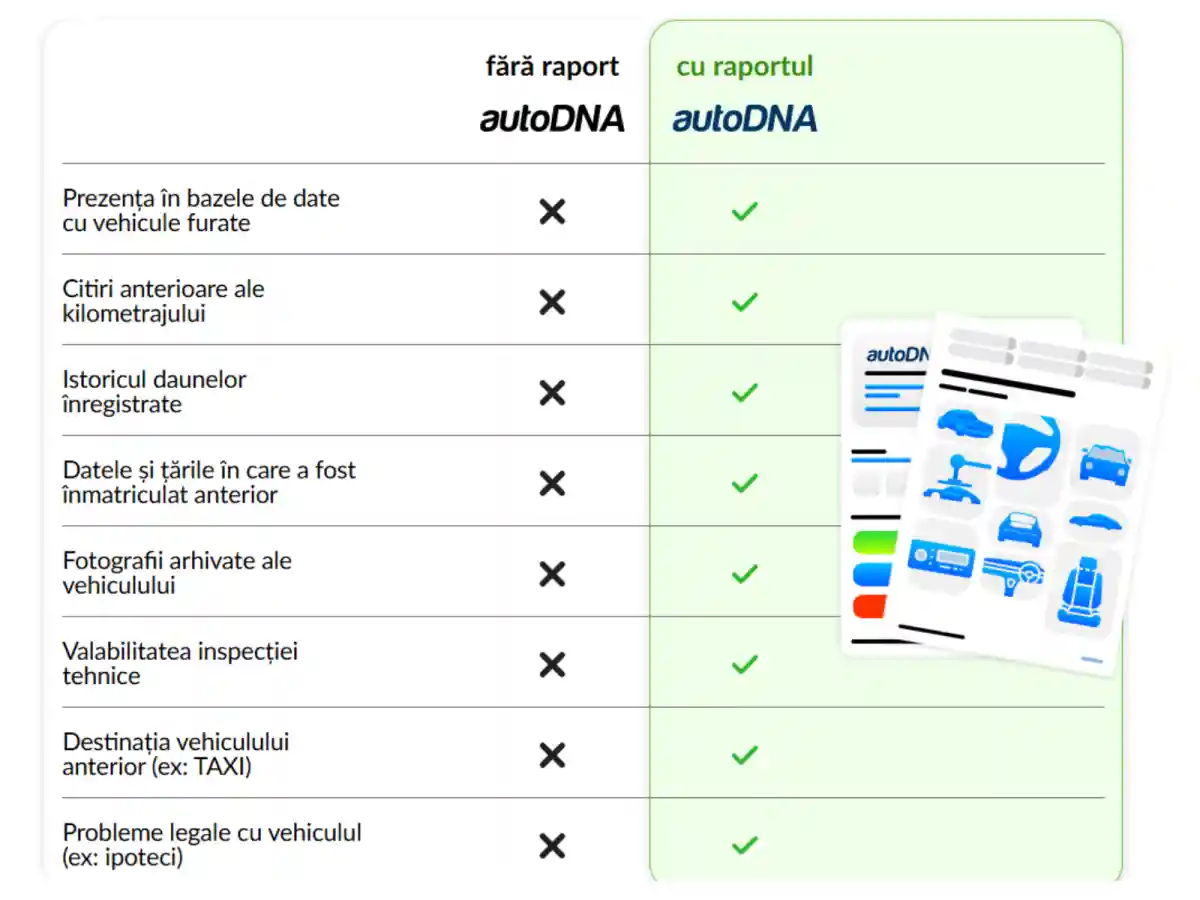
Task: Click the black autoDNA logo under fără raport
Action: click(552, 119)
